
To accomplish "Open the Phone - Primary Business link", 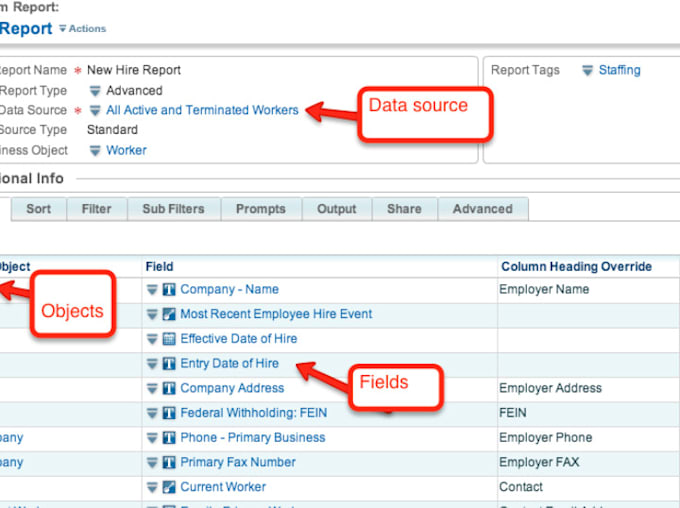I will click(x=253, y=438).
